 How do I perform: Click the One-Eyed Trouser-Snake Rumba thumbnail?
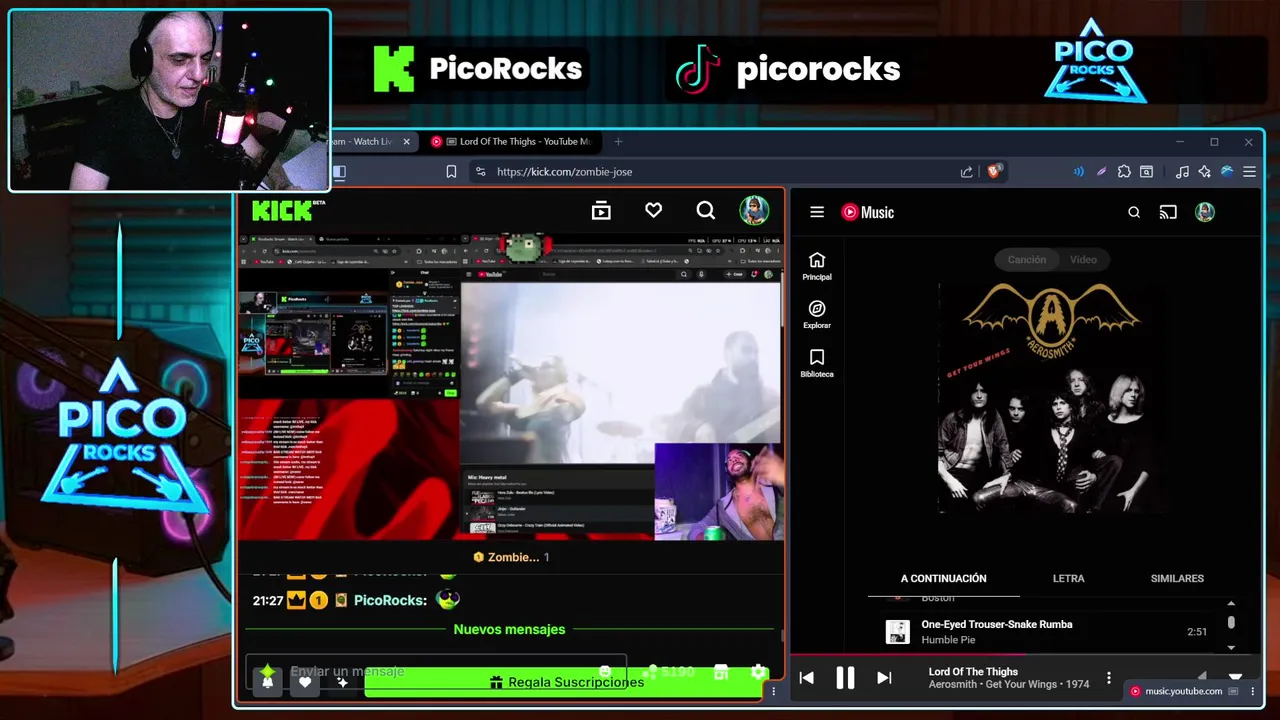tap(898, 632)
